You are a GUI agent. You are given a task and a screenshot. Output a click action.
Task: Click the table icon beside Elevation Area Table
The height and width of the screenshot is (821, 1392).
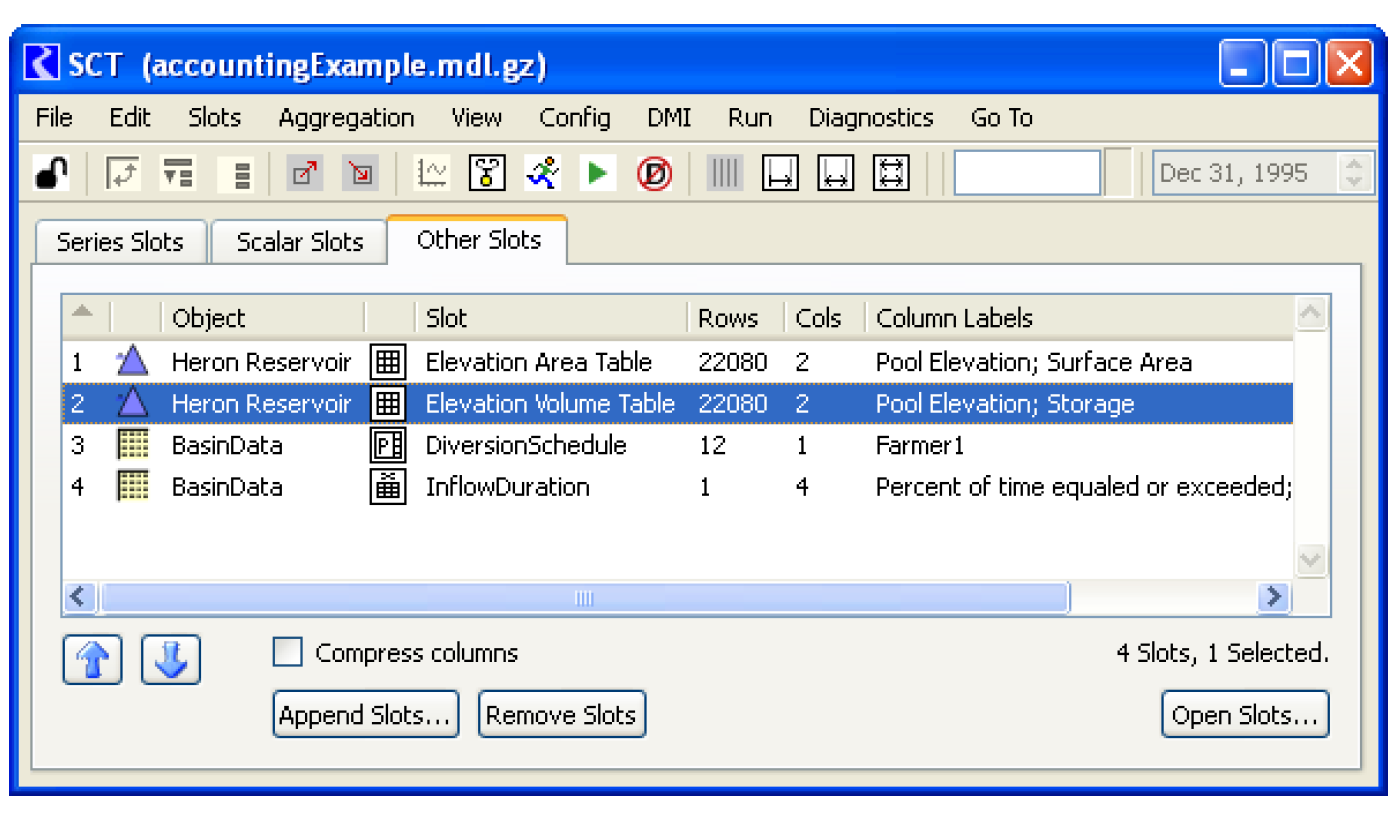pos(388,362)
